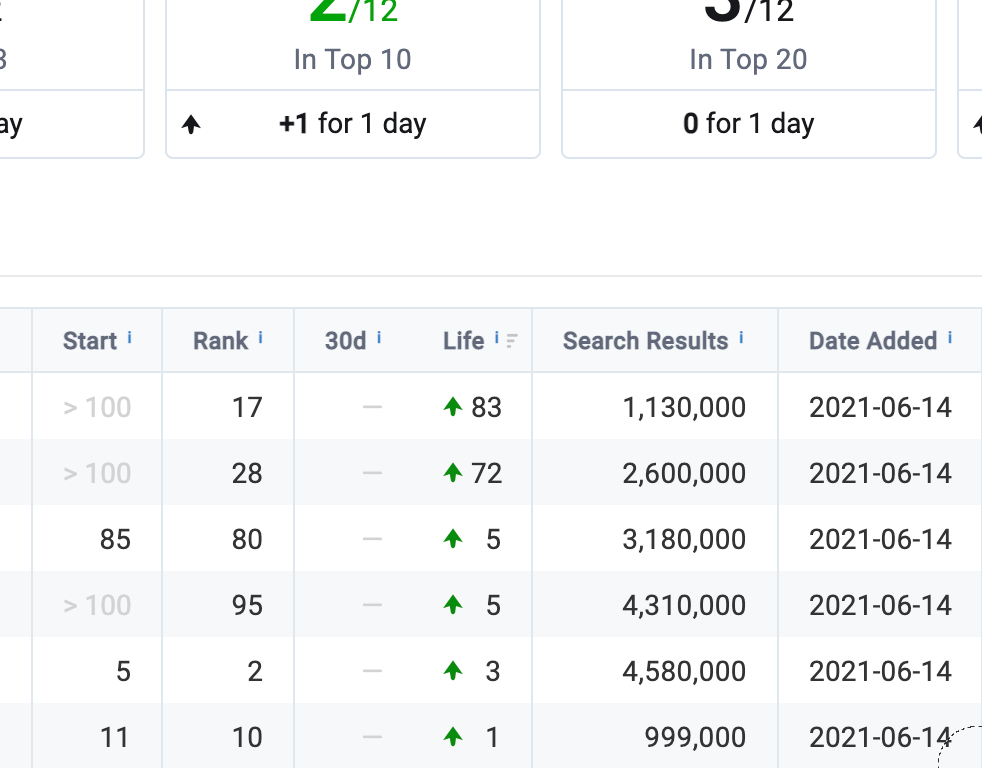
Task: Click the search results value 1,130,000
Action: (684, 408)
